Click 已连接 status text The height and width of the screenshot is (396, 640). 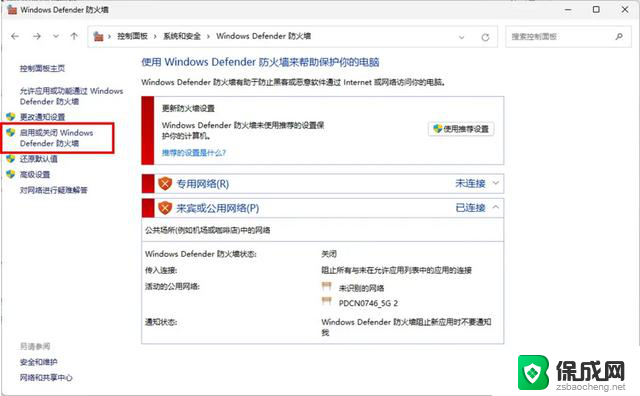pos(470,208)
